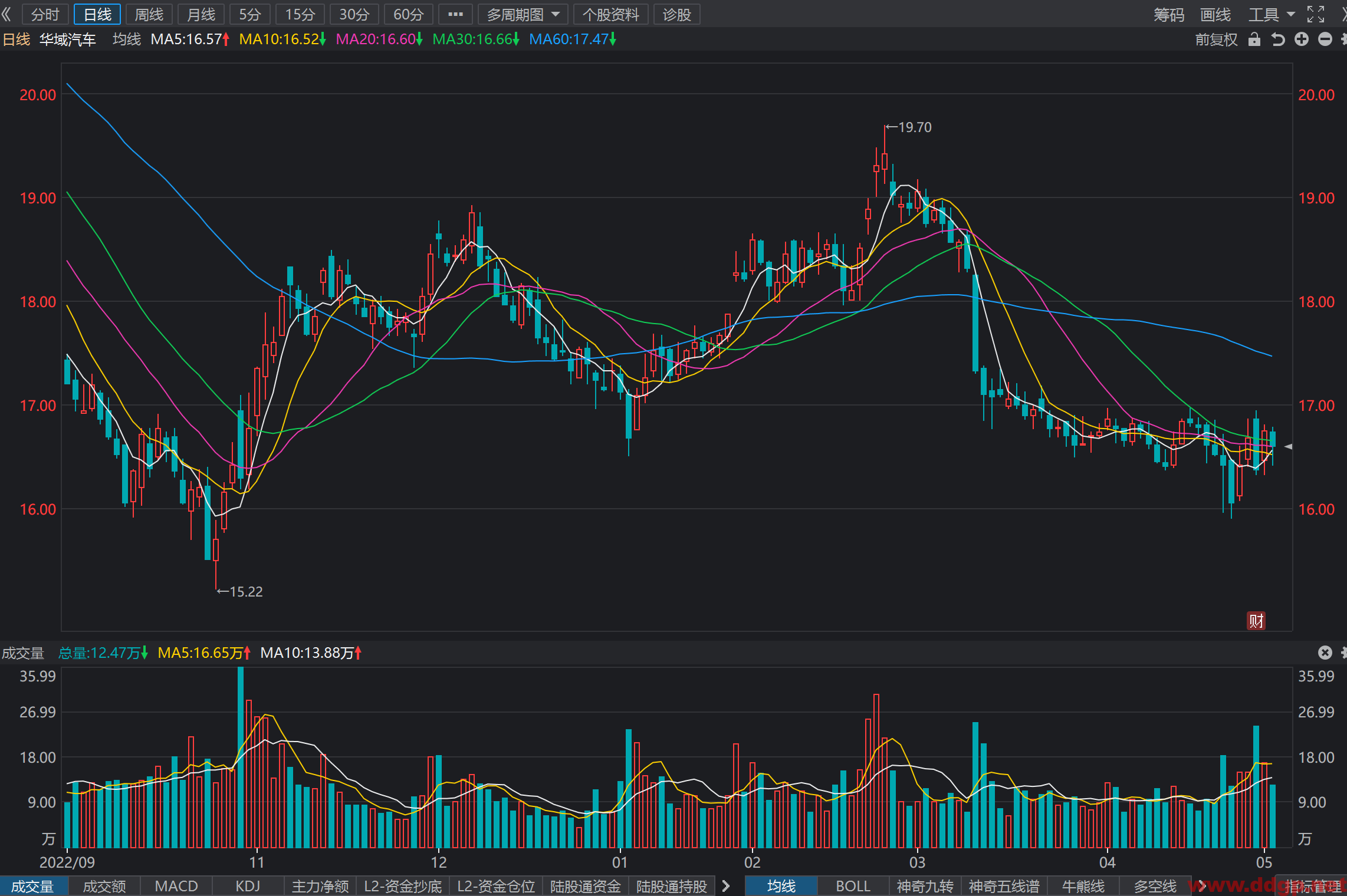Click the undo arrow icon
Image resolution: width=1347 pixels, height=896 pixels.
[1278, 39]
